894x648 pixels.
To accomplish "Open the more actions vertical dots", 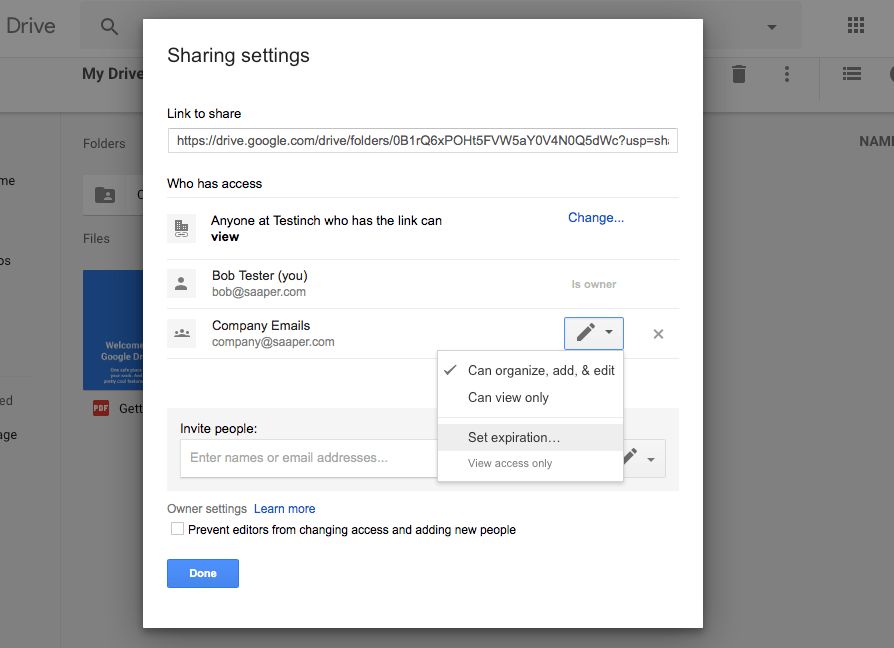I will (x=787, y=74).
